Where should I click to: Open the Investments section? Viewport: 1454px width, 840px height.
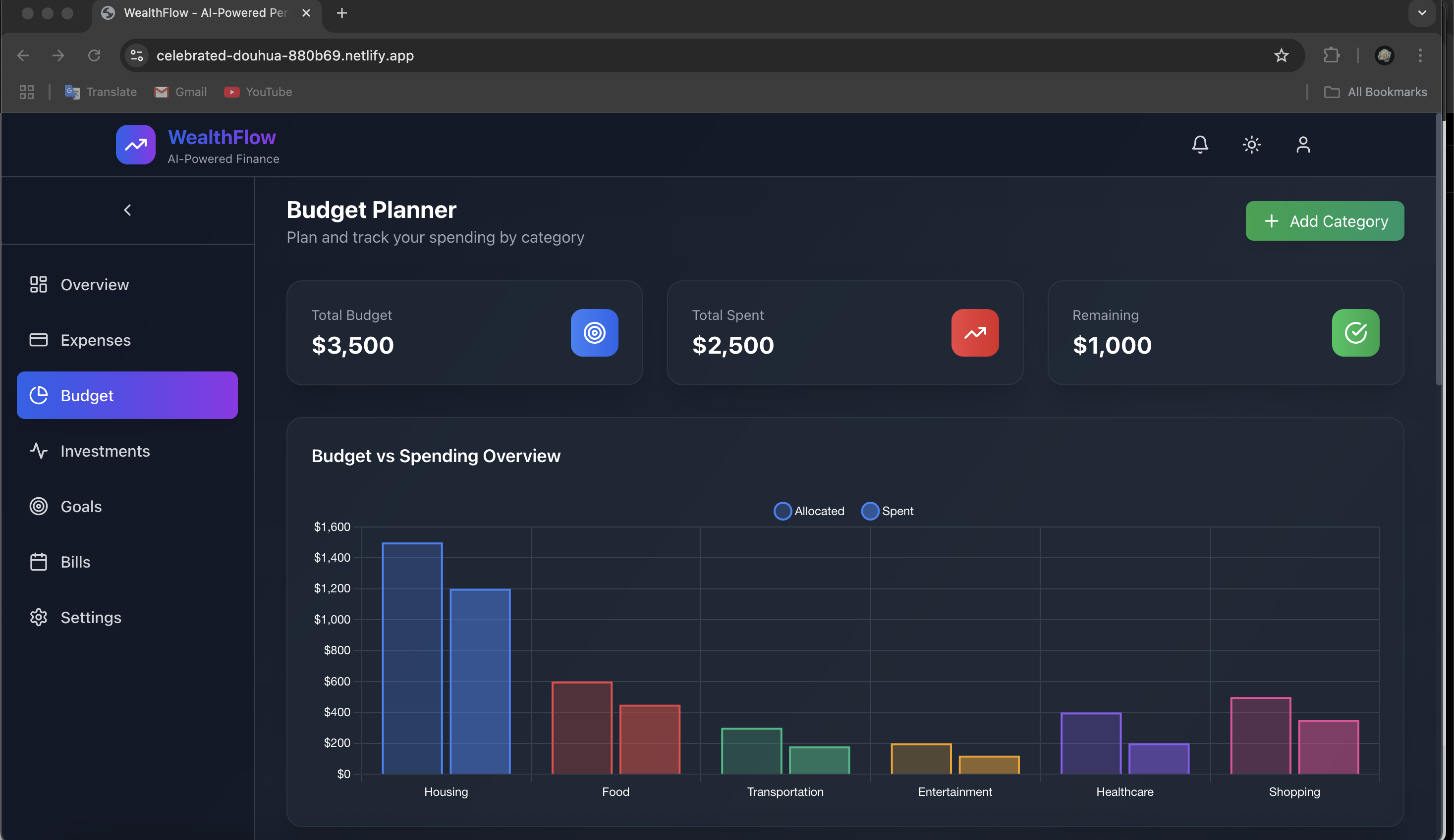coord(105,451)
